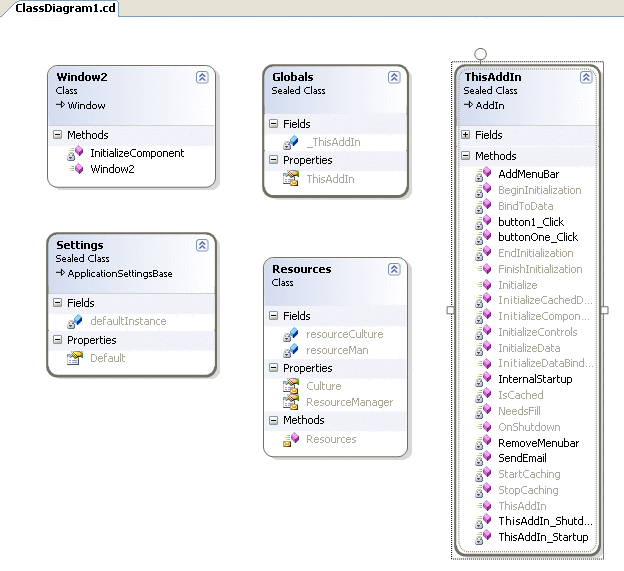Select the StopCaching method name

(x=528, y=490)
